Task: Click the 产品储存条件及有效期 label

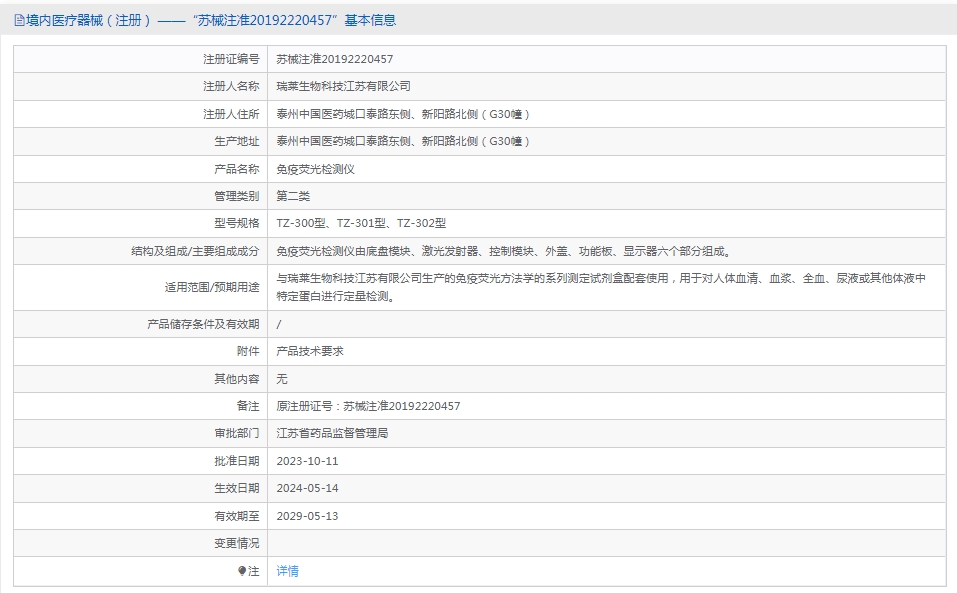Action: pyautogui.click(x=203, y=325)
